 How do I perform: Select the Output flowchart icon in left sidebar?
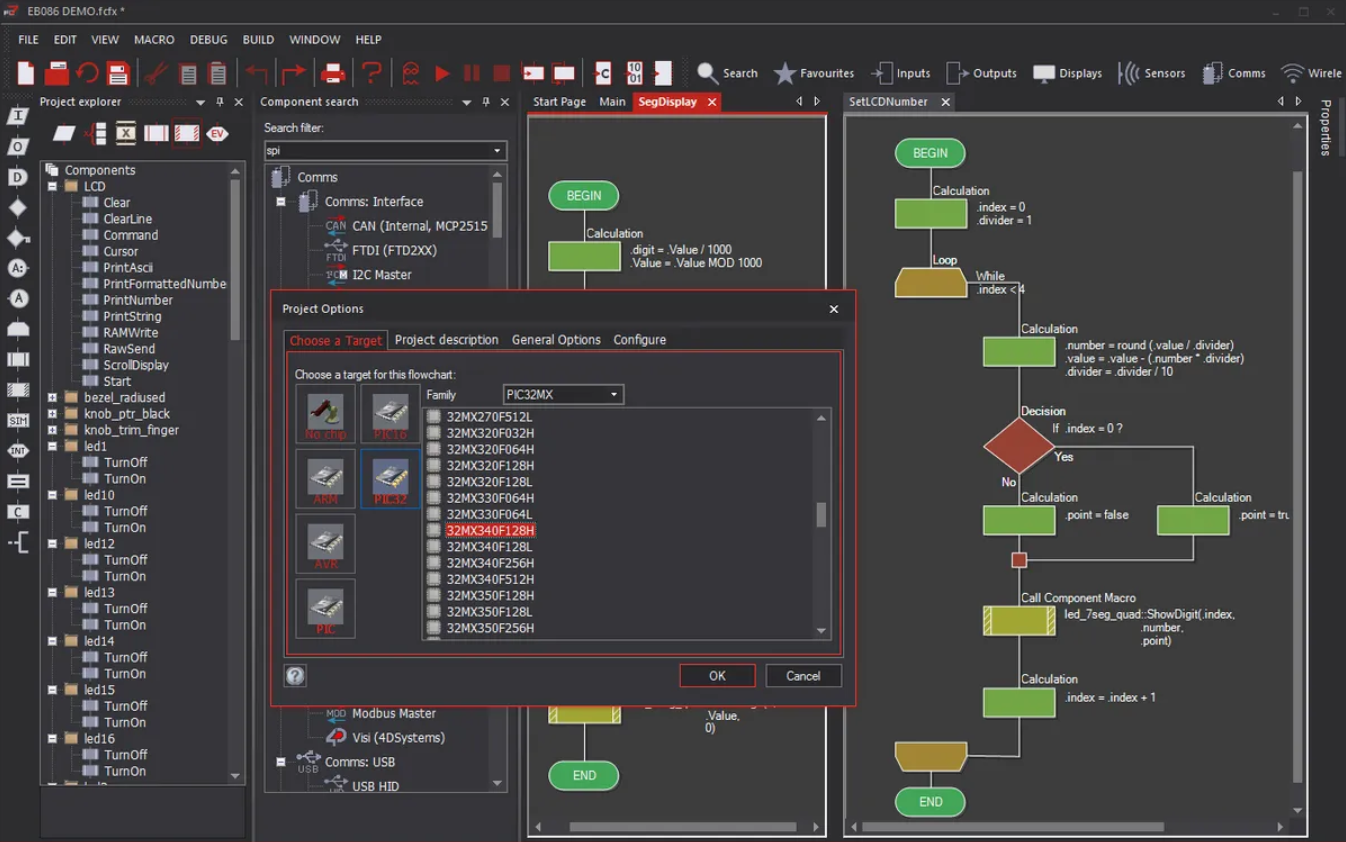18,146
